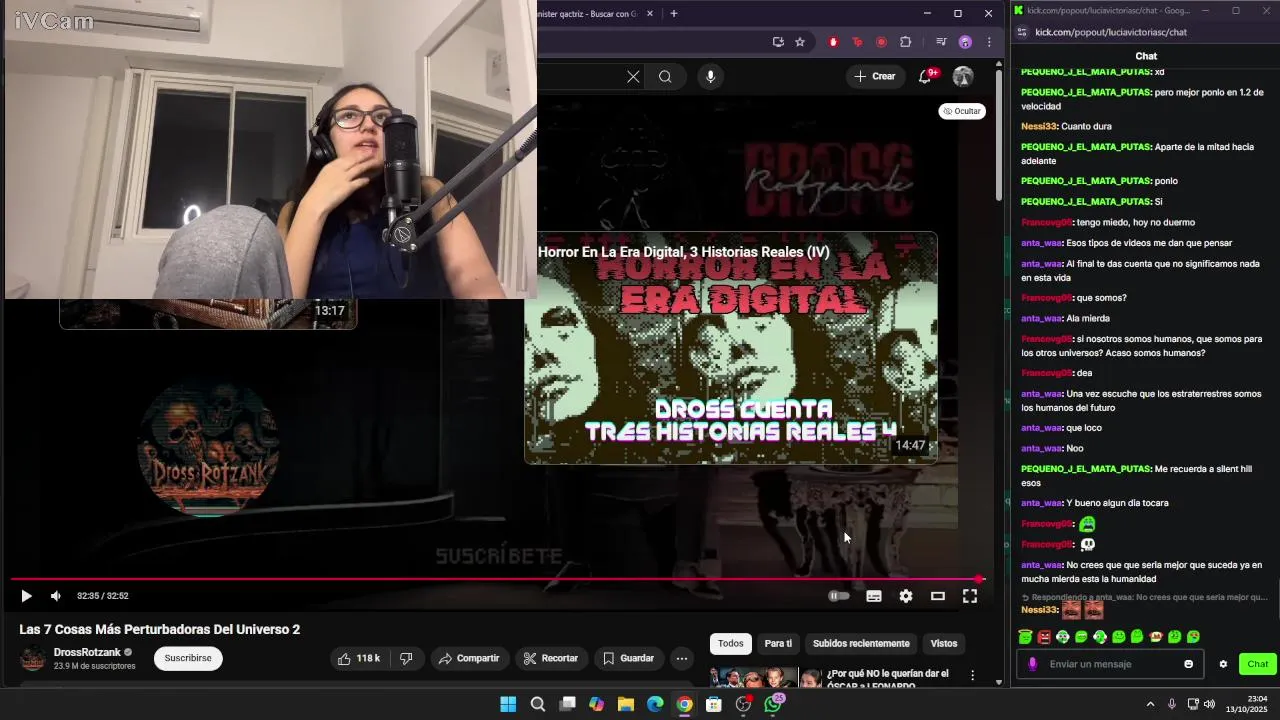Viewport: 1280px width, 720px height.
Task: Open the emoji picker in Kick chat
Action: pos(1188,664)
